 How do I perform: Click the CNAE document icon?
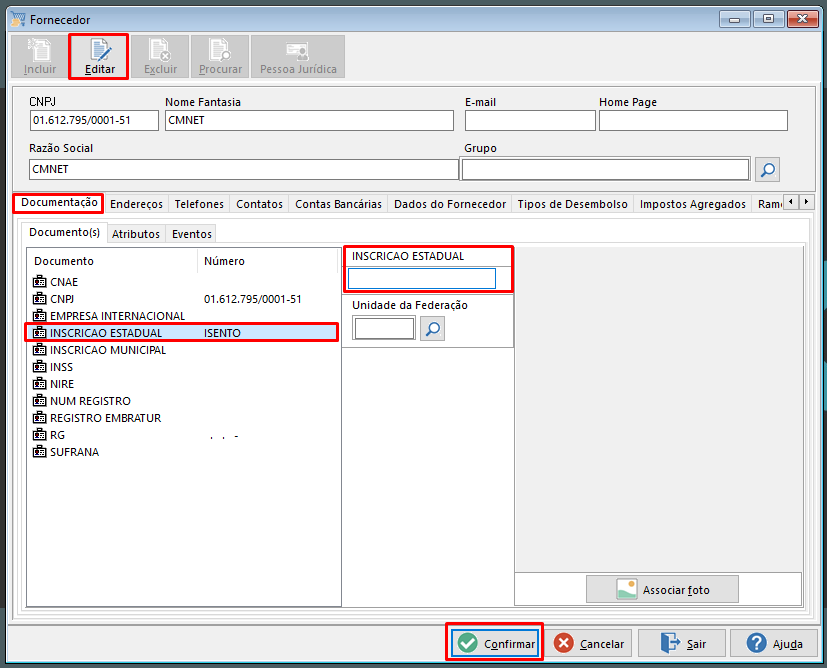point(40,282)
